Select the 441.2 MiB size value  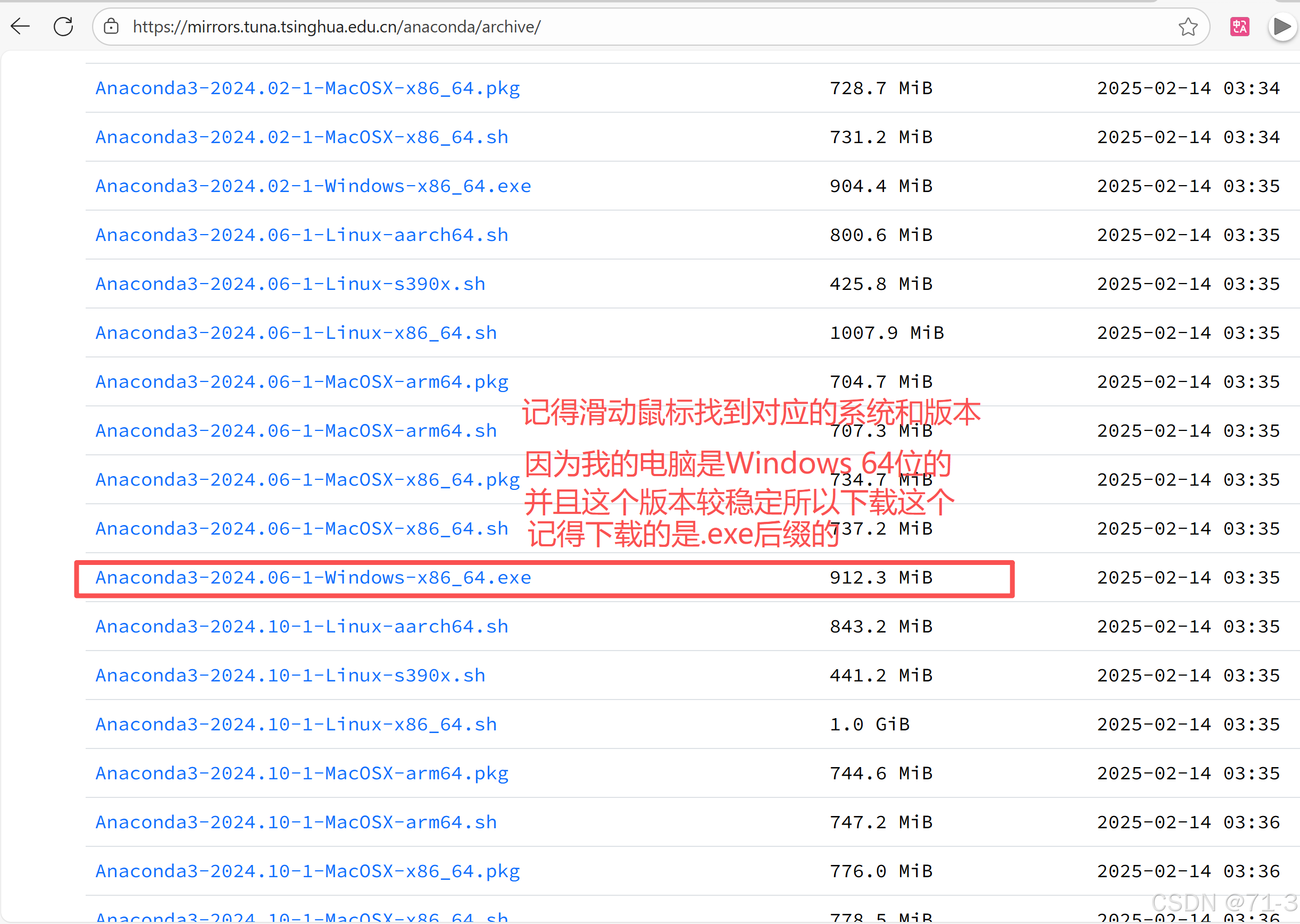point(881,676)
